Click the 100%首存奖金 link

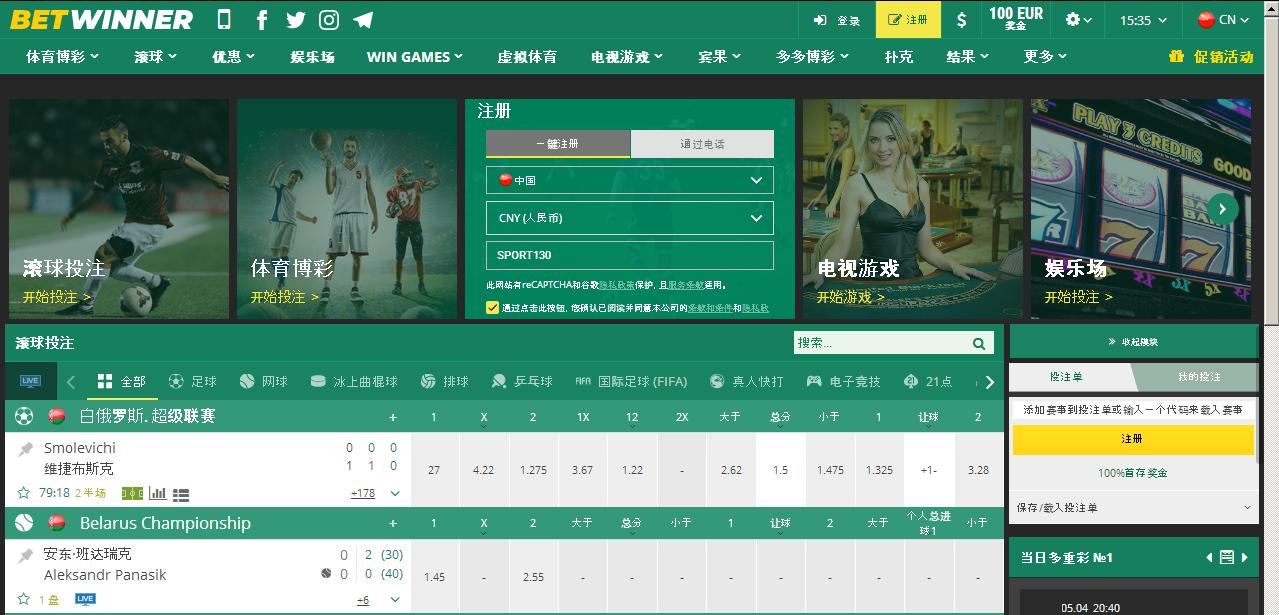(1133, 472)
